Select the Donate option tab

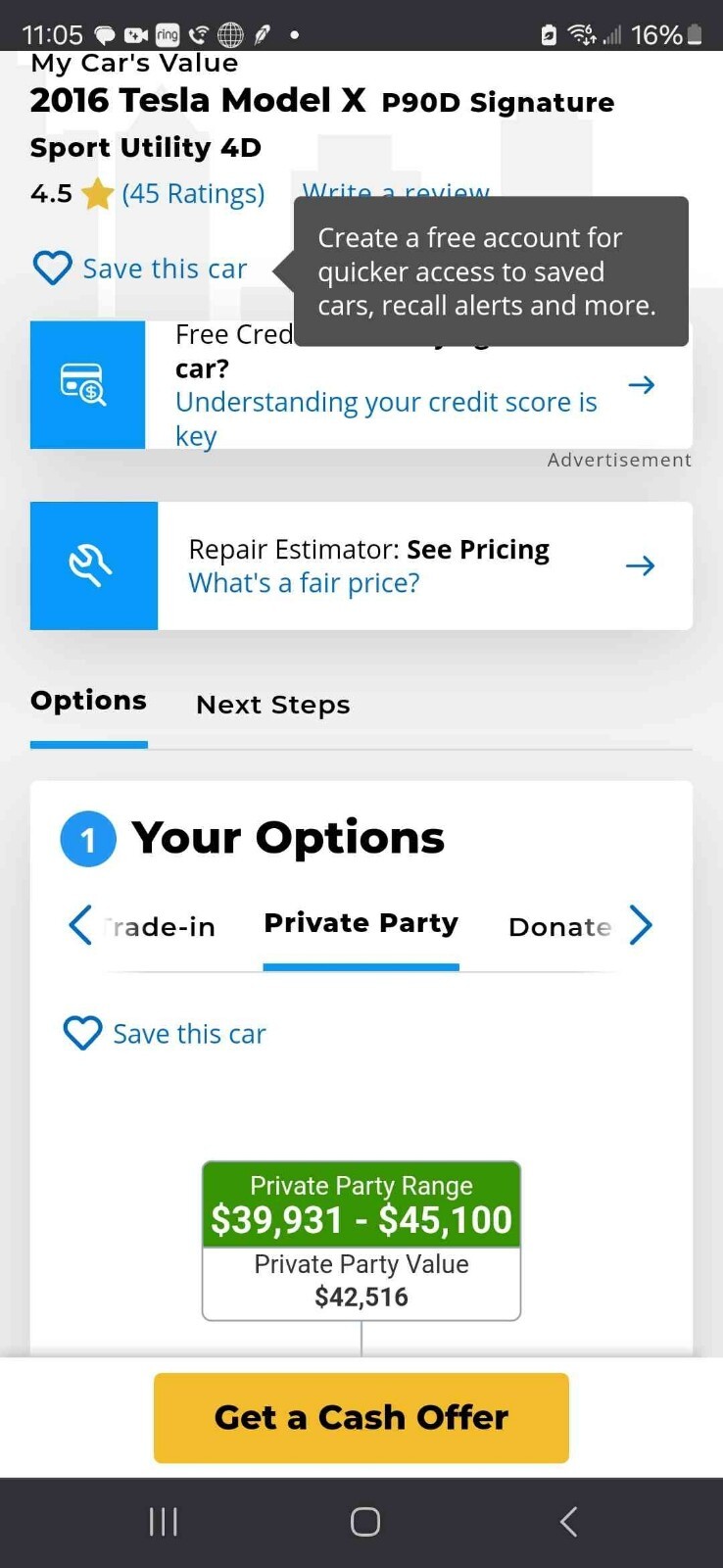pyautogui.click(x=559, y=926)
